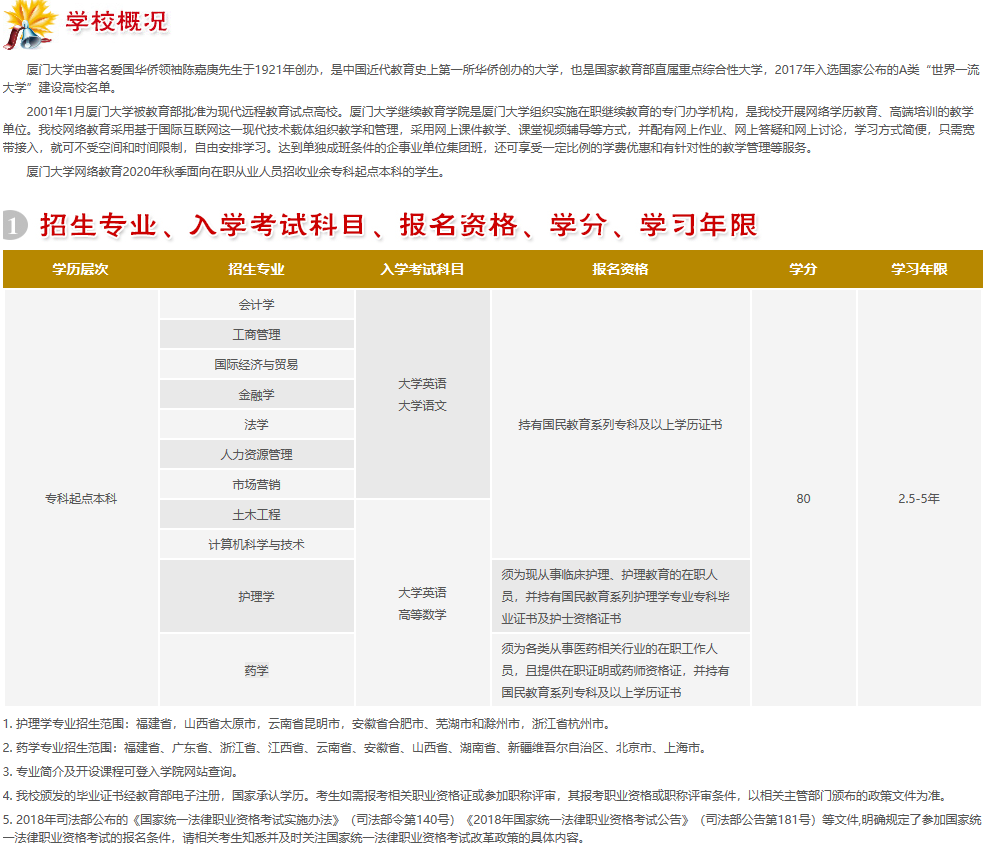985x851 pixels.
Task: Click note 2 about 药学专业招生范围
Action: [x=356, y=747]
